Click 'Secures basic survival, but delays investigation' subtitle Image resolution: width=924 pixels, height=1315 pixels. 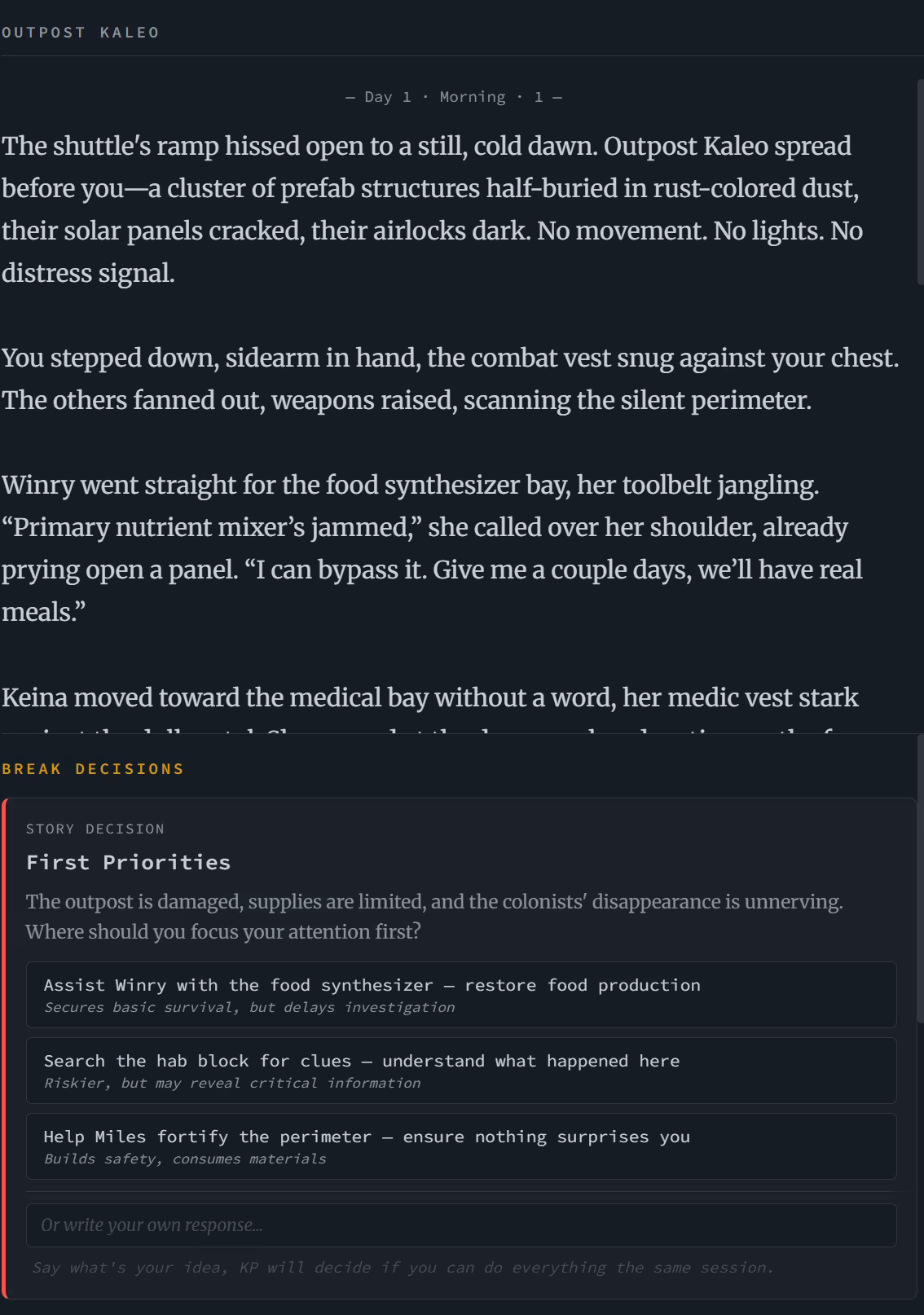pyautogui.click(x=249, y=1007)
